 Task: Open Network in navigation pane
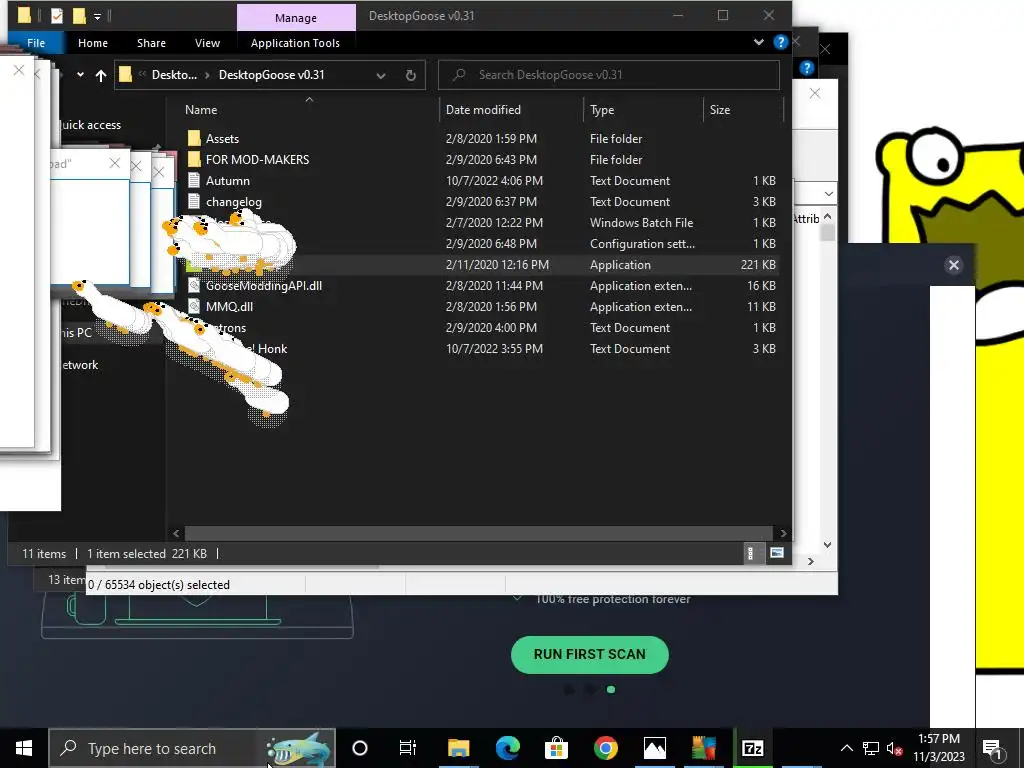point(80,365)
